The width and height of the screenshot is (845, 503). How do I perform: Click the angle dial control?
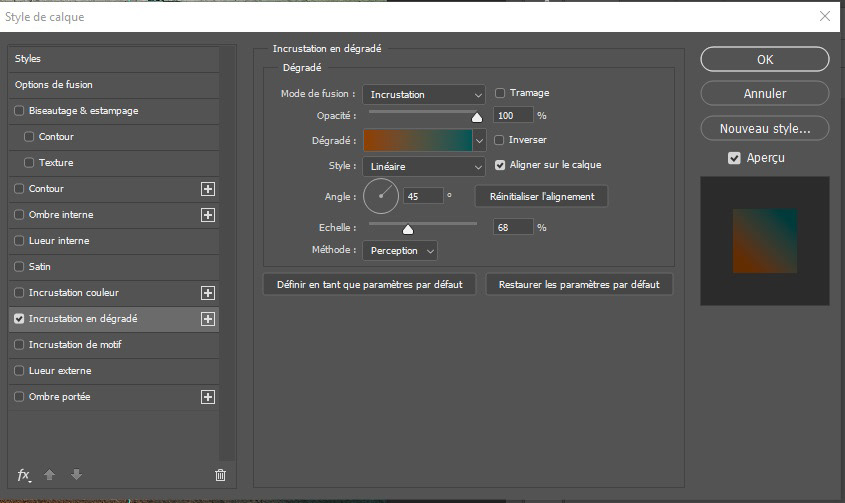point(381,196)
